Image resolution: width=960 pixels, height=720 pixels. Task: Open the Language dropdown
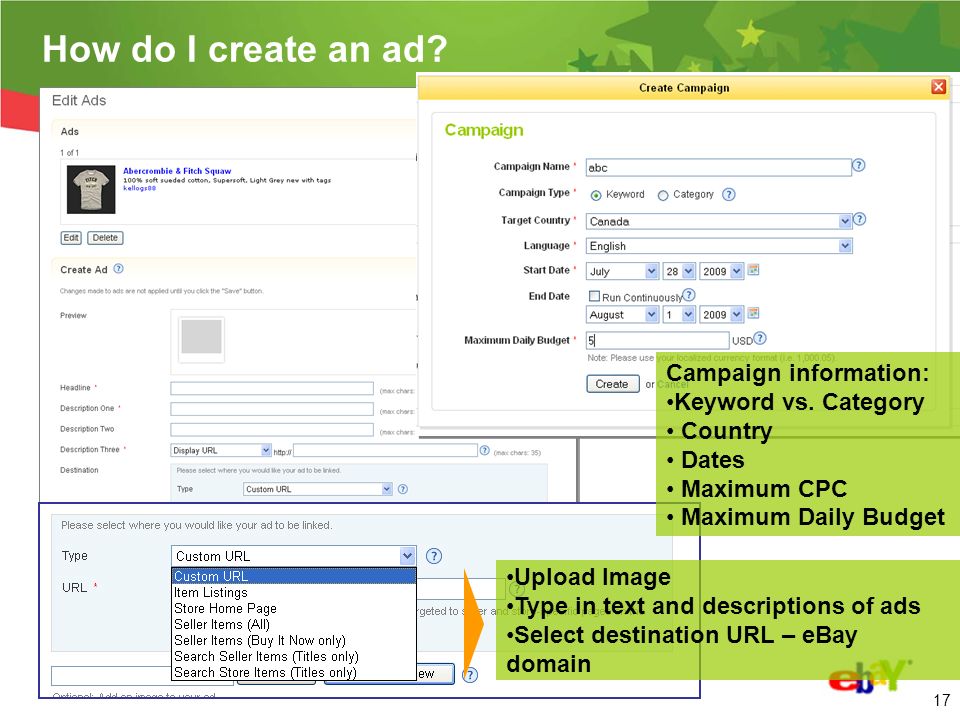tap(719, 246)
